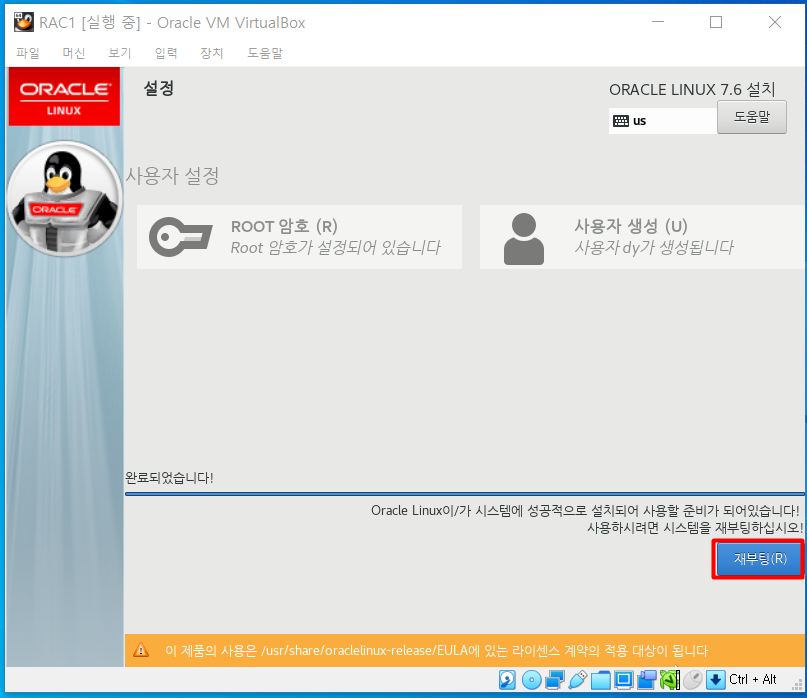Open the 보기 menu
This screenshot has width=807, height=698.
point(120,53)
